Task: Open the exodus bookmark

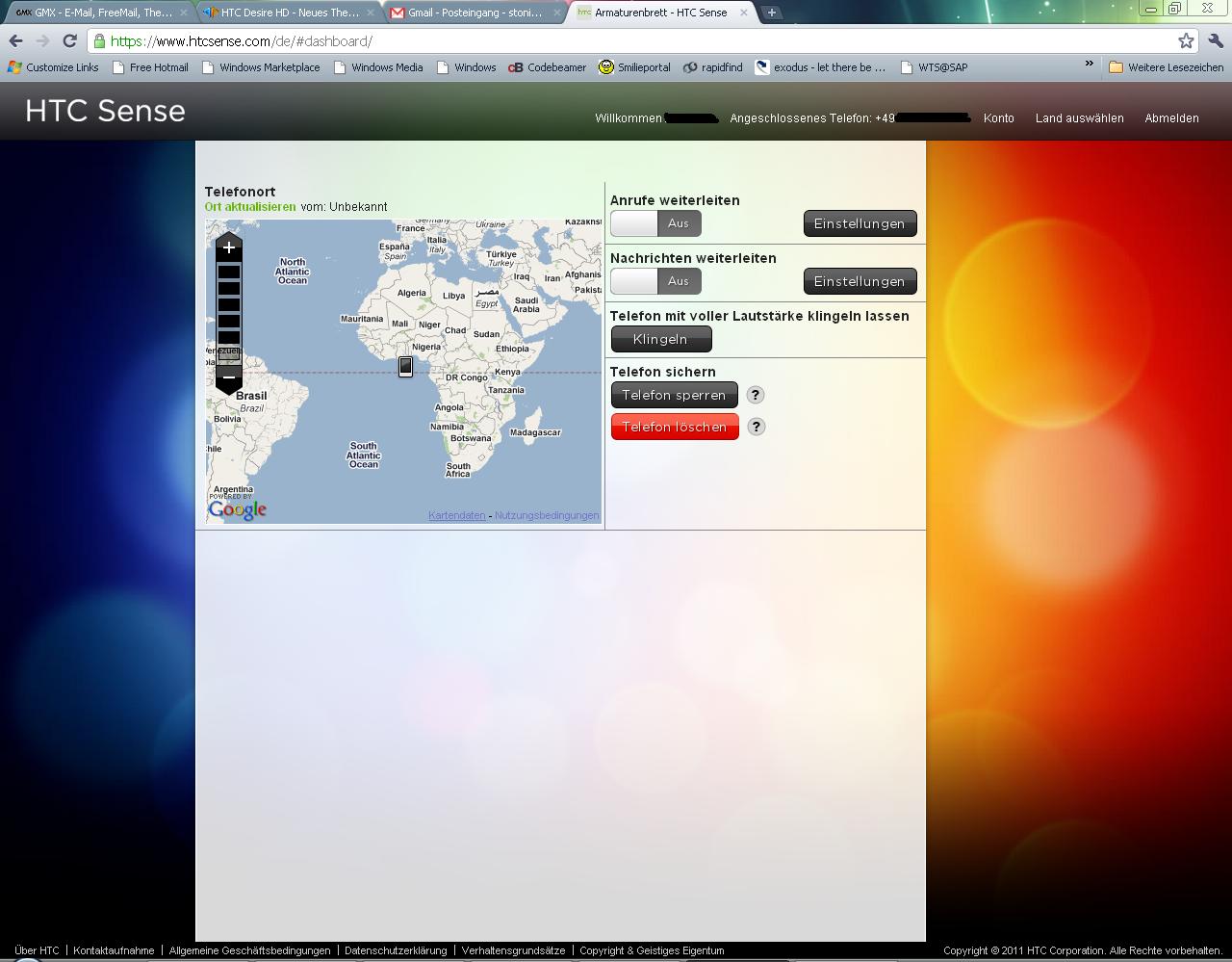Action: point(820,67)
